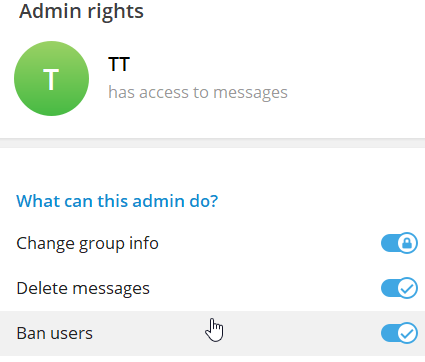Click the lock icon on Change group info
The width and height of the screenshot is (425, 362).
click(x=407, y=243)
